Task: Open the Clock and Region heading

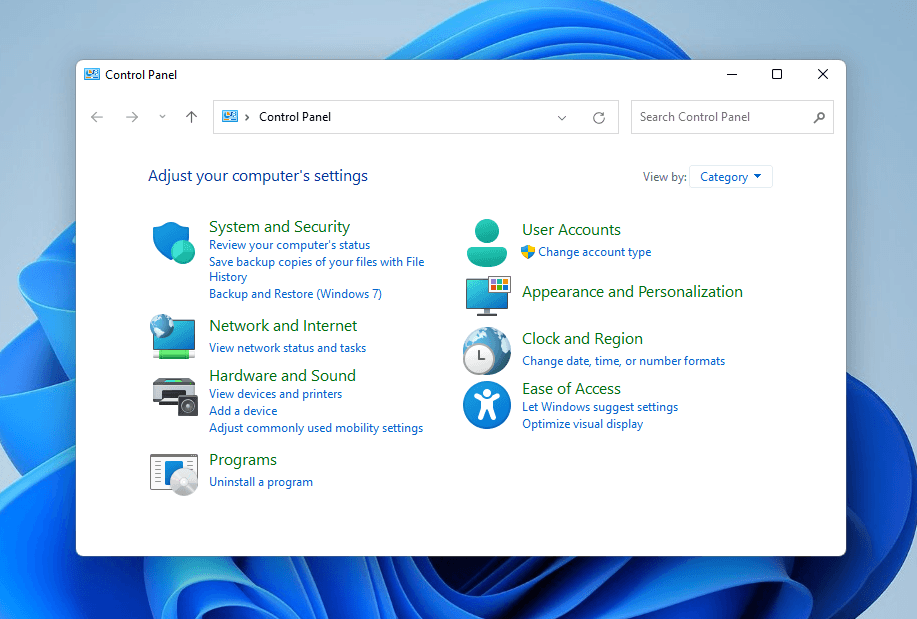Action: click(x=582, y=339)
